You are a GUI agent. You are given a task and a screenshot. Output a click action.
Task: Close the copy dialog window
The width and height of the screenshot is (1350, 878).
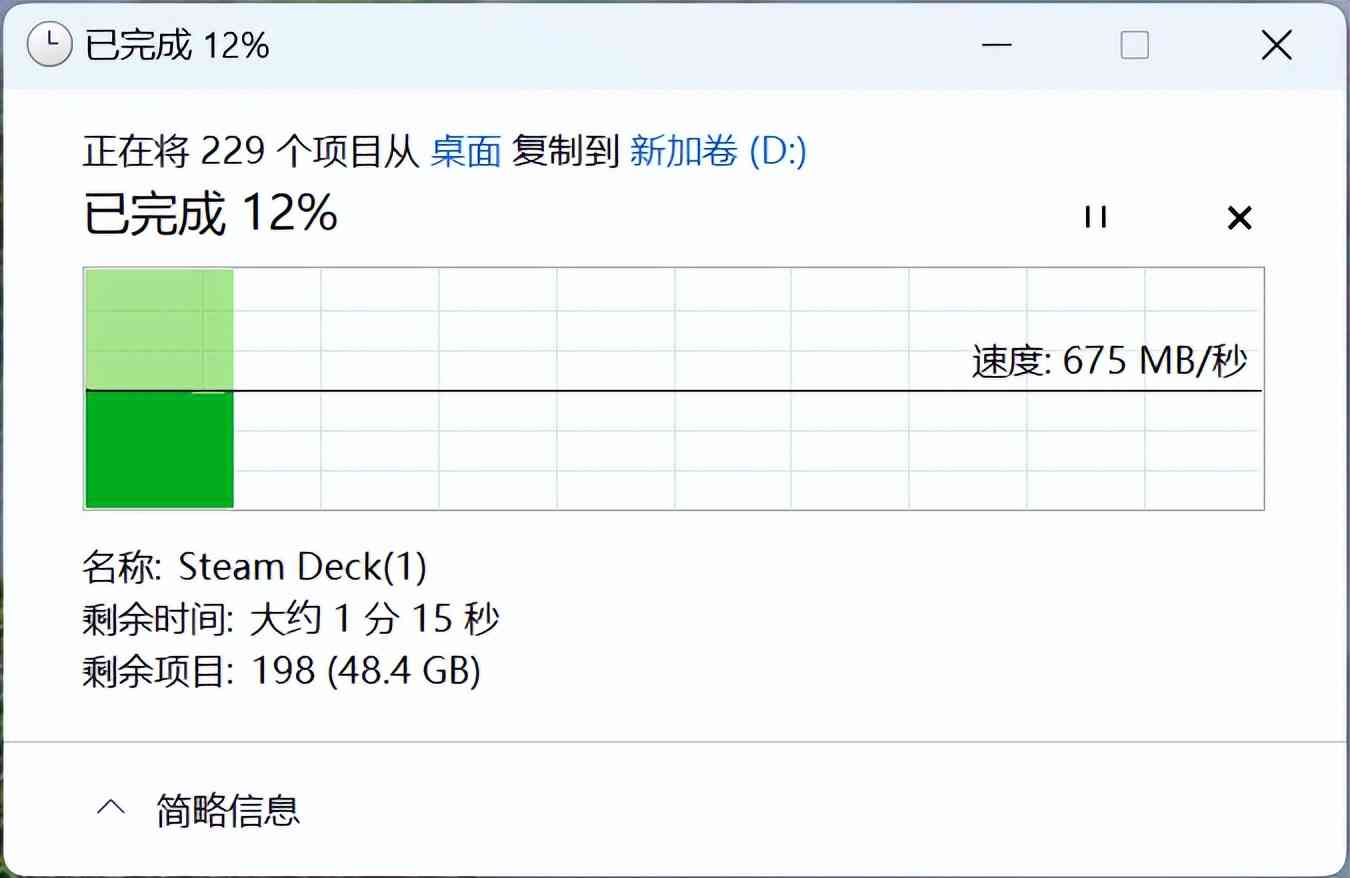point(1276,45)
